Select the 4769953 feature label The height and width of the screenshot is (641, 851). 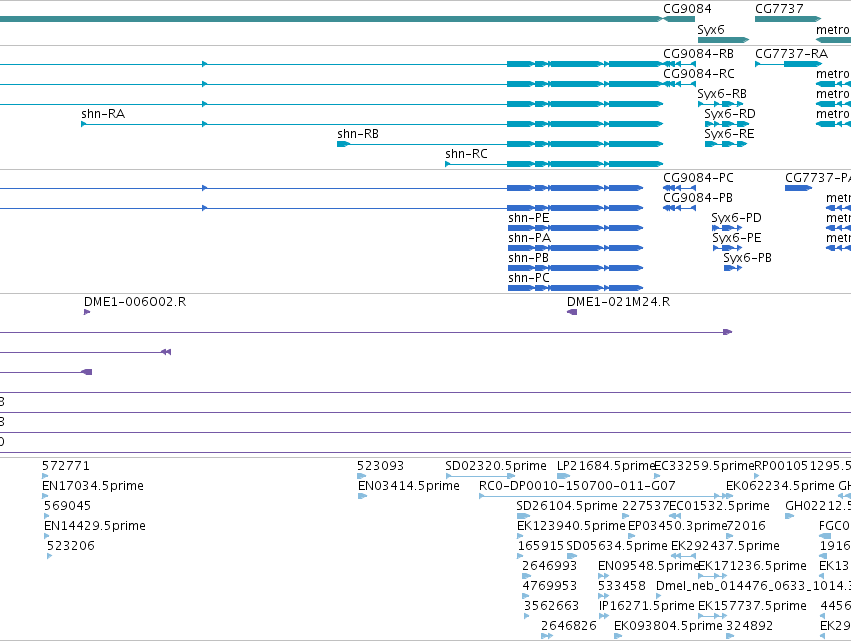(549, 586)
